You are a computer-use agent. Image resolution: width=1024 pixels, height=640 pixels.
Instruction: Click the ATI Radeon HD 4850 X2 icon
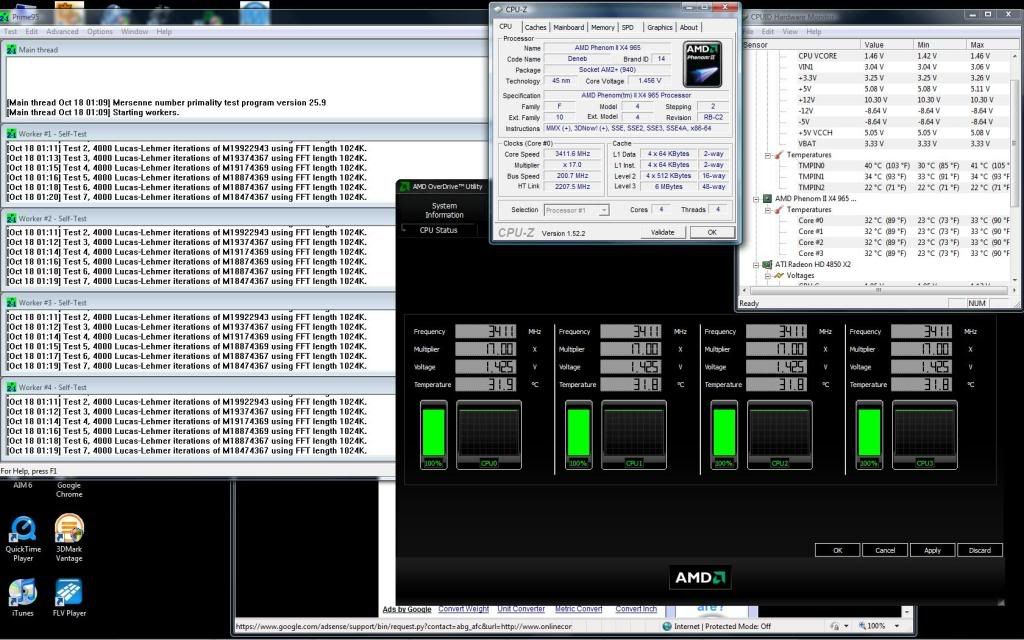(x=768, y=264)
